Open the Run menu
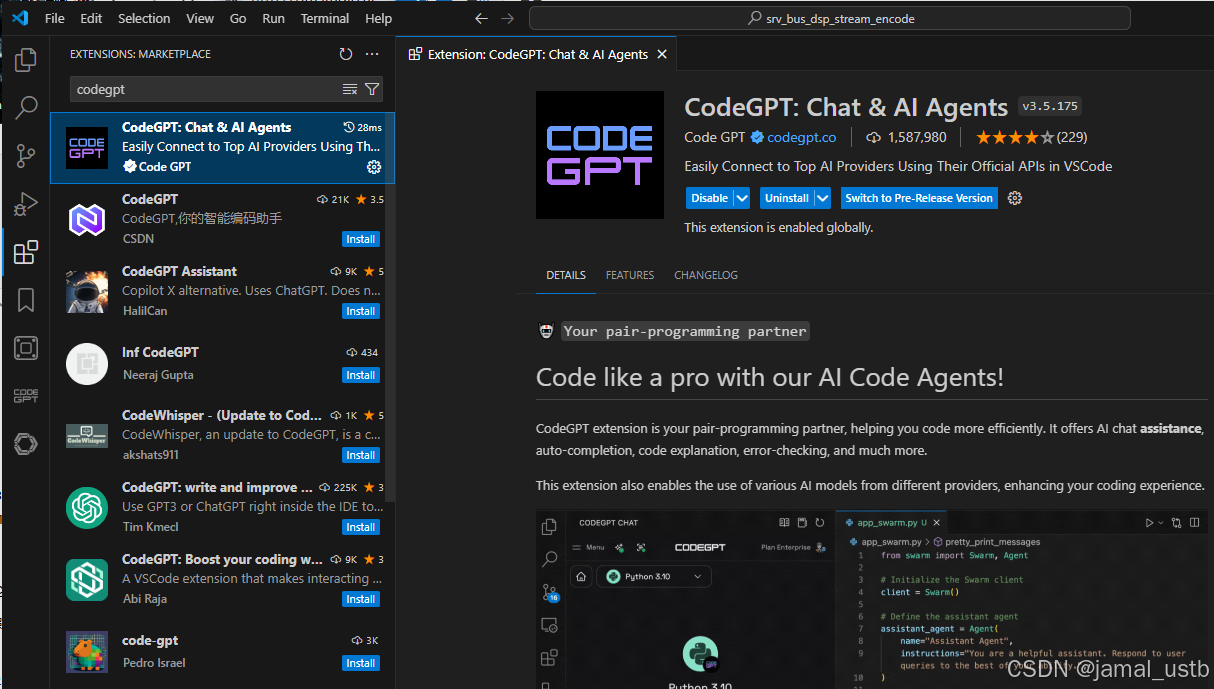 (273, 18)
